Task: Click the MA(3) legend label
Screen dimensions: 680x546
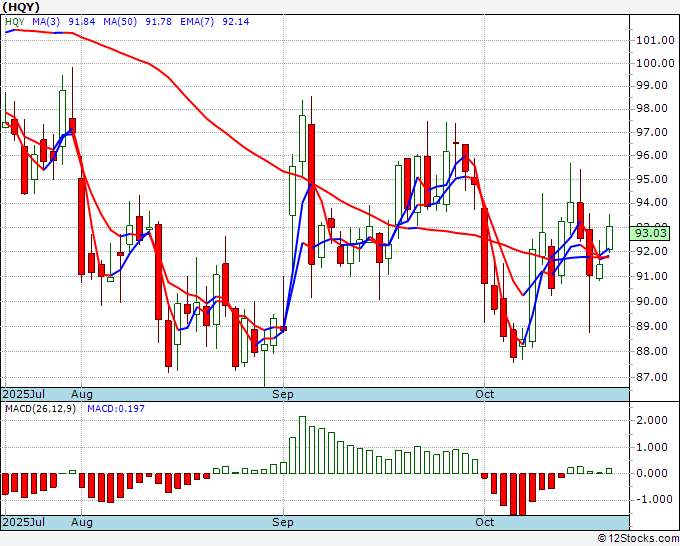Action: point(46,22)
